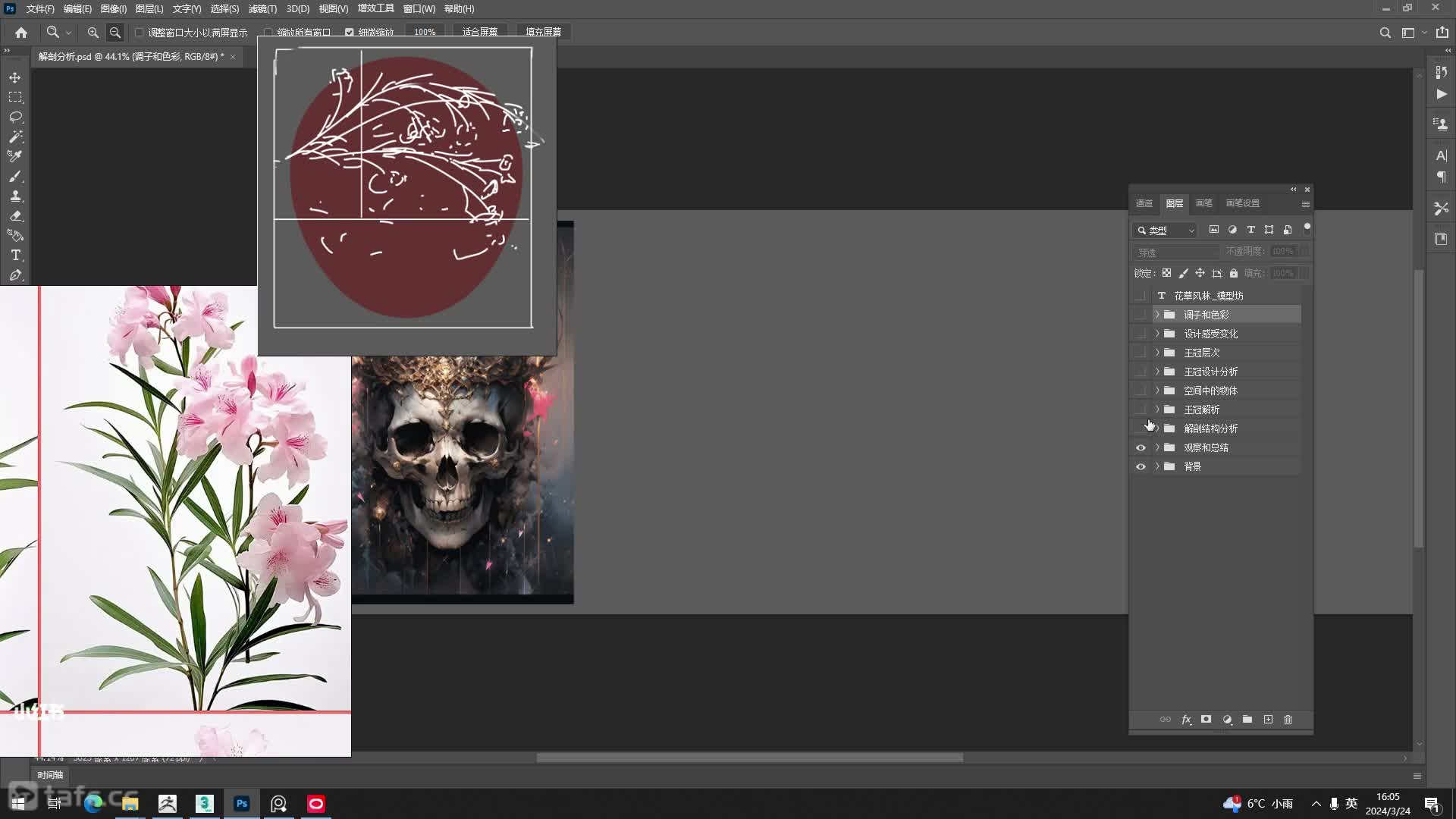
Task: Show the 空间中的物体 group
Action: [x=1140, y=391]
